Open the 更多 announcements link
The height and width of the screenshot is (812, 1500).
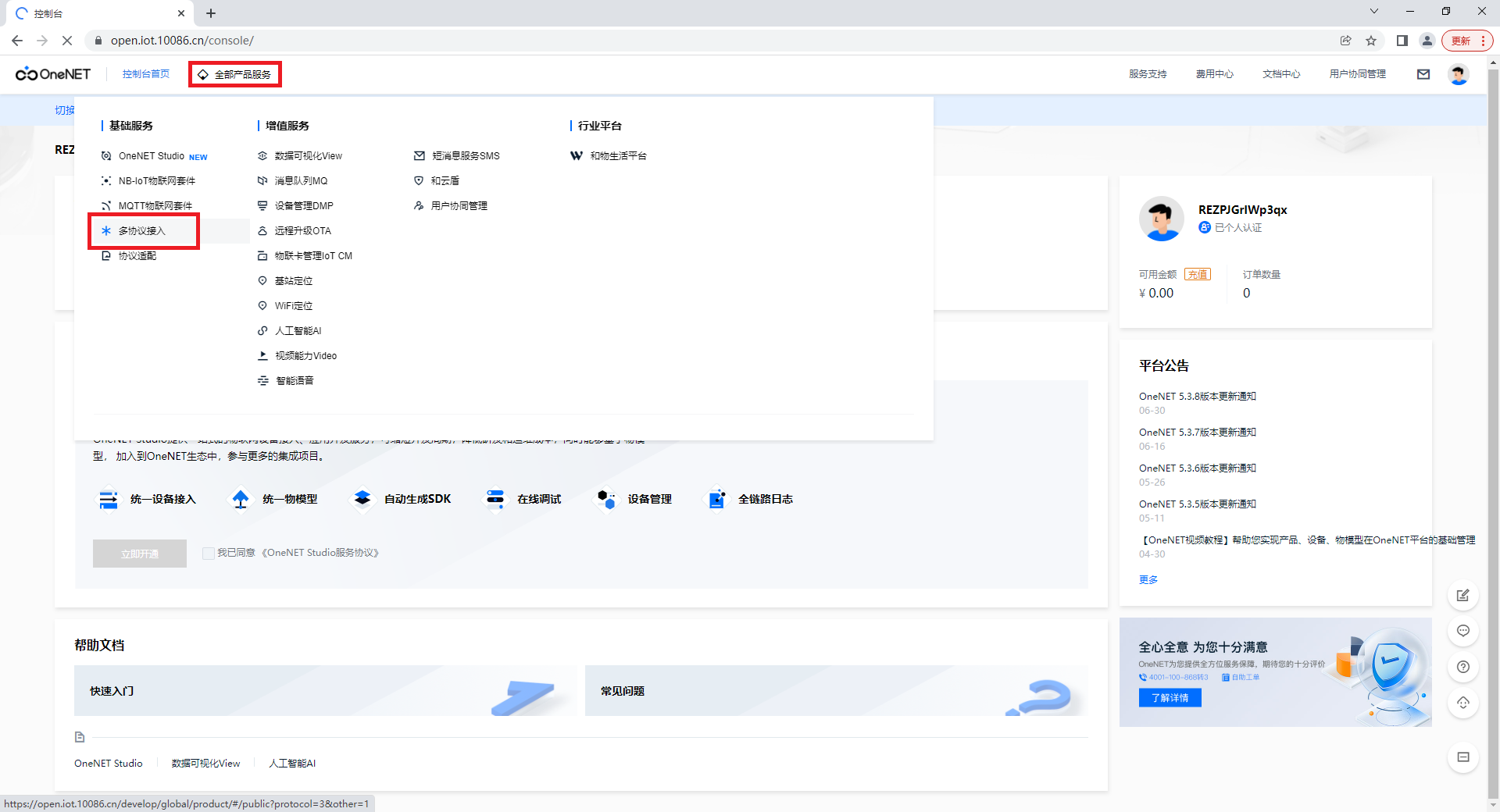click(1148, 579)
